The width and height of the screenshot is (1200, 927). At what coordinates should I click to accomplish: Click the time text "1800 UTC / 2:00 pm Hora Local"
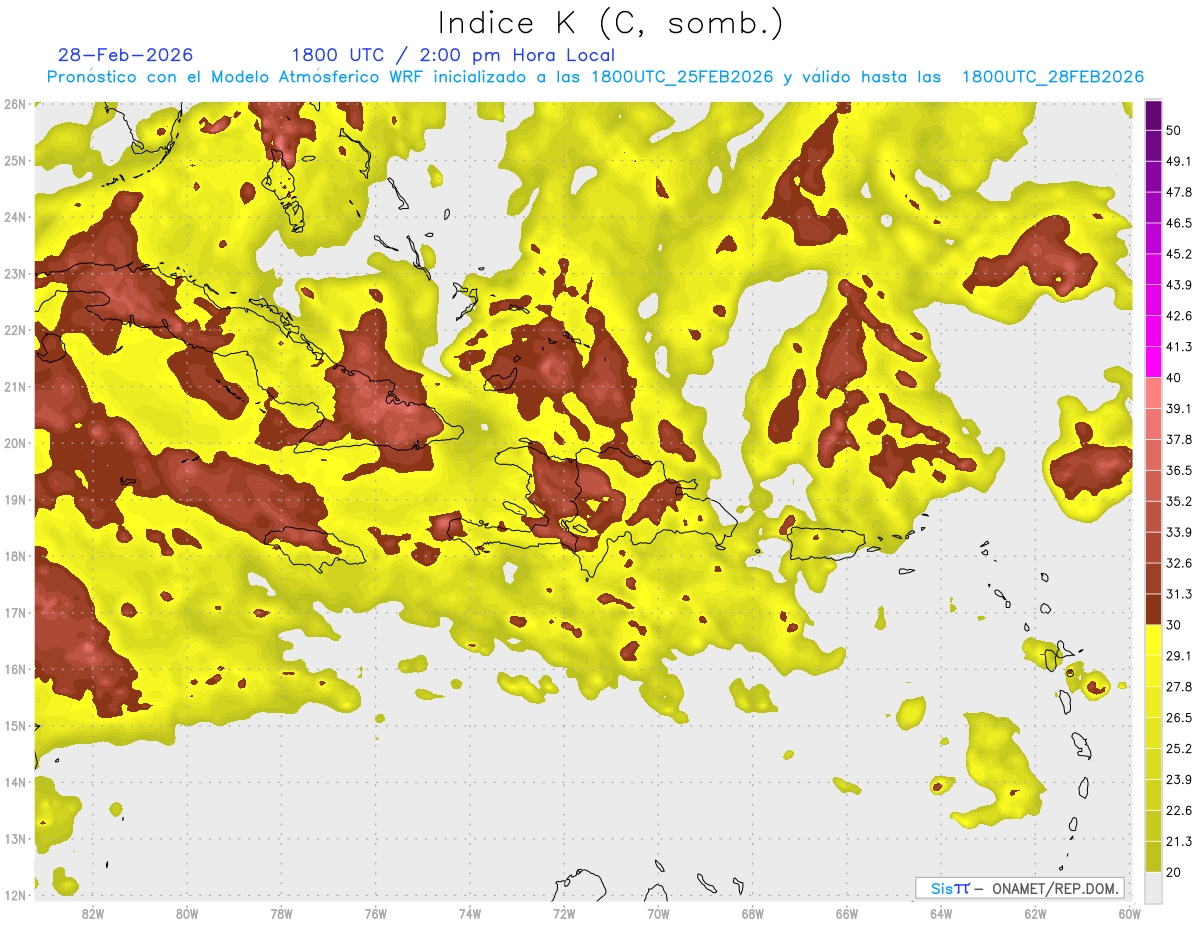click(x=453, y=55)
